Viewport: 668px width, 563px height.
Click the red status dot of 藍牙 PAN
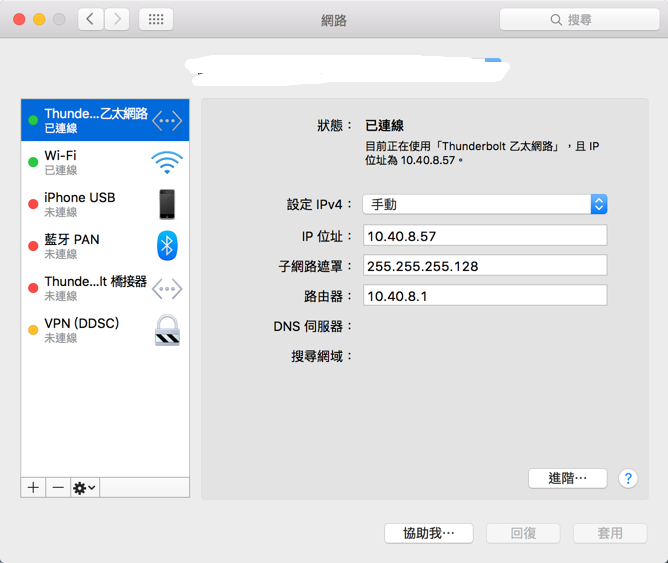[33, 246]
